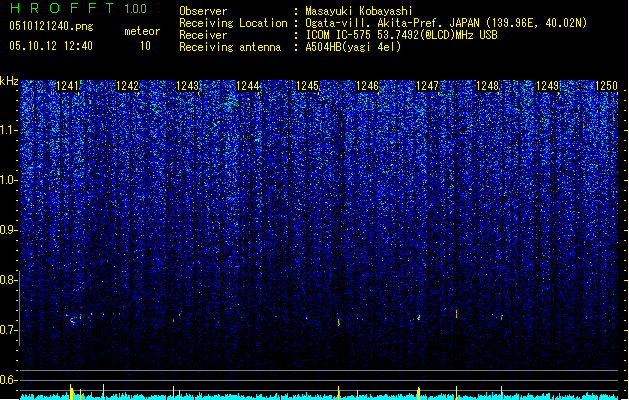This screenshot has height=400, width=629.
Task: Click the meteor echo just after 1241
Action: click(72, 321)
